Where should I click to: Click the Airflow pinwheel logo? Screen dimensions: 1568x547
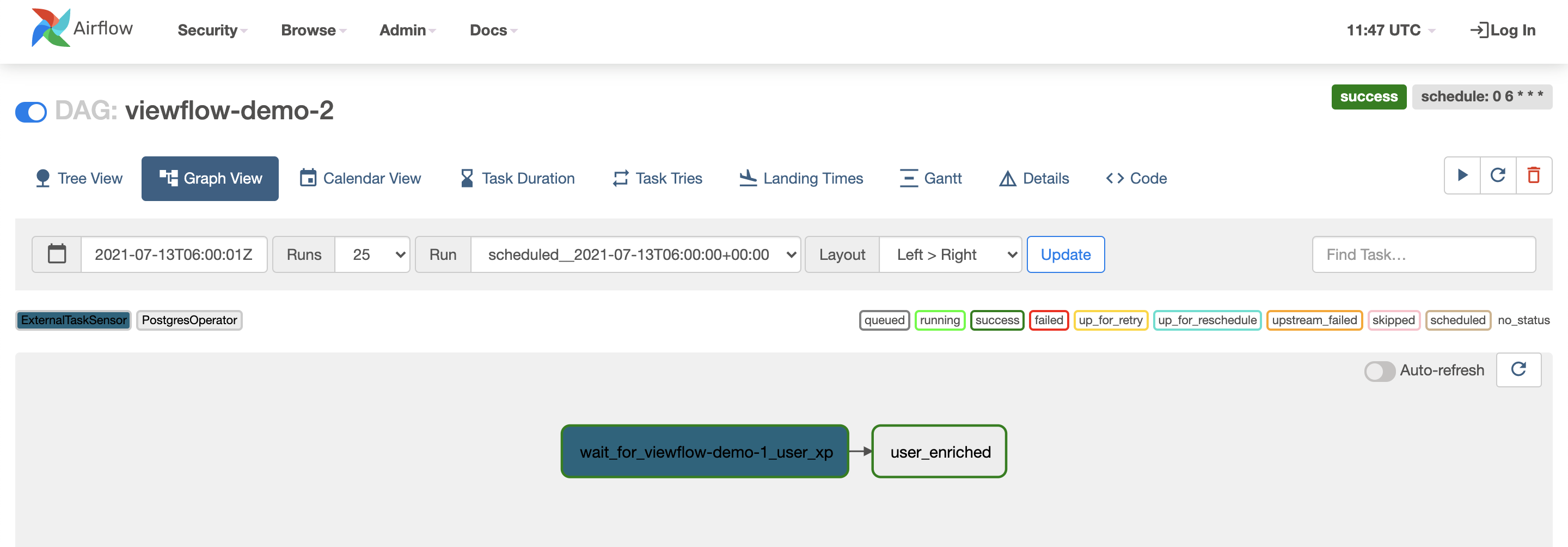point(51,27)
